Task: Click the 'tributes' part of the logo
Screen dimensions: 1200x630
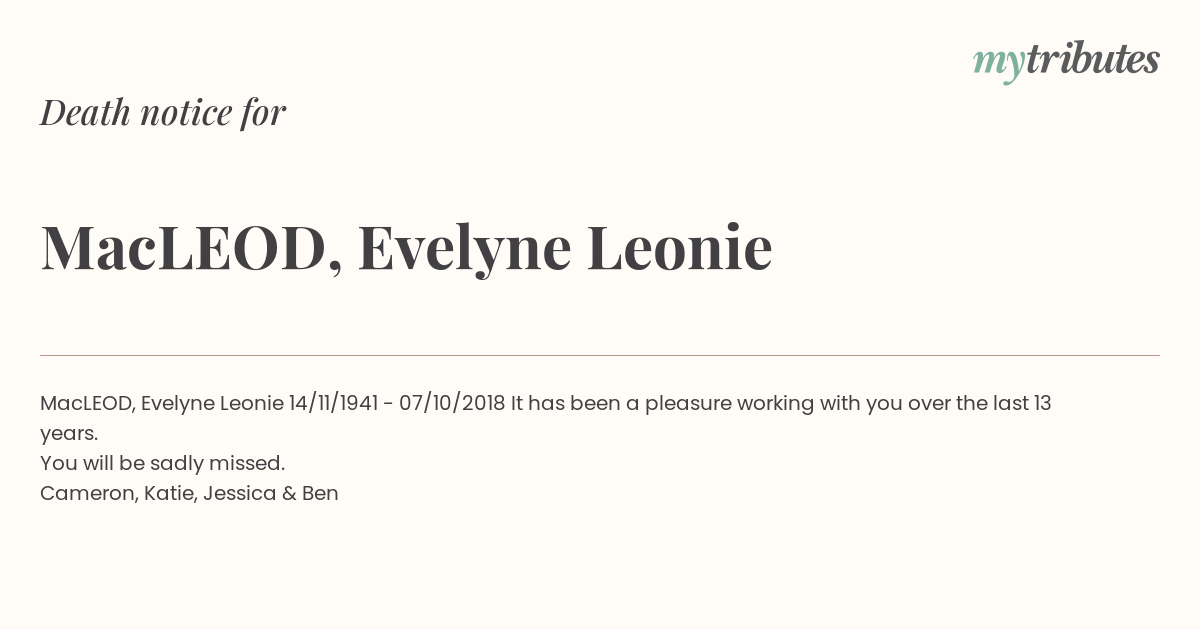Action: click(1093, 59)
